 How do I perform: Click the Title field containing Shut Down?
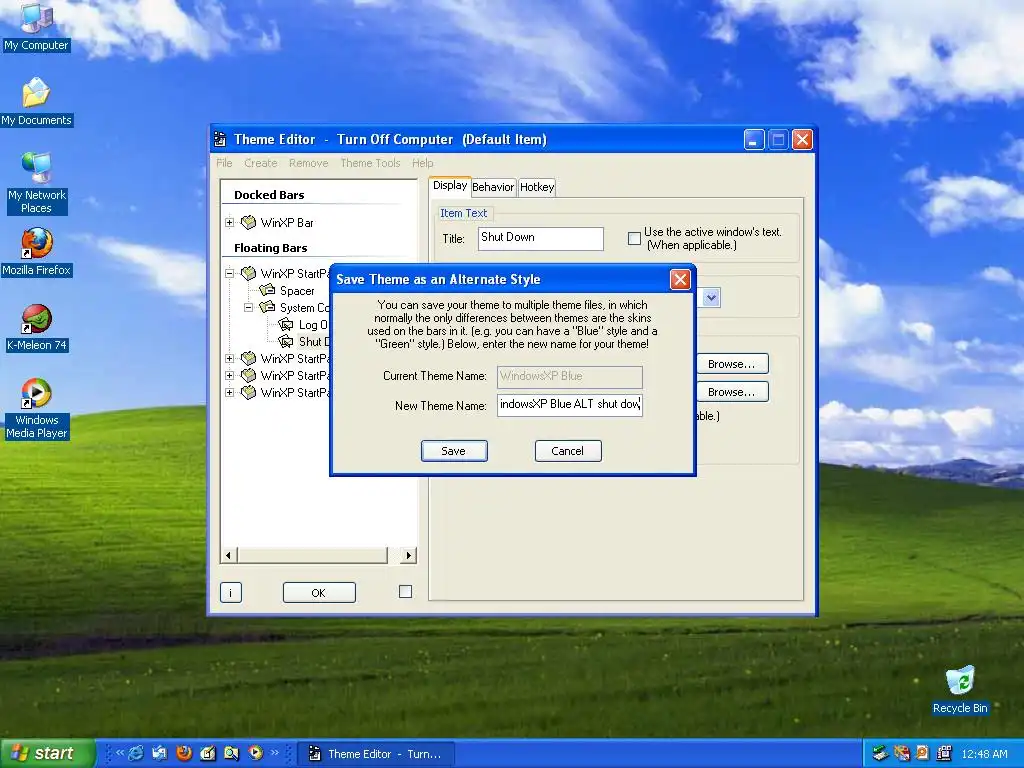point(541,238)
